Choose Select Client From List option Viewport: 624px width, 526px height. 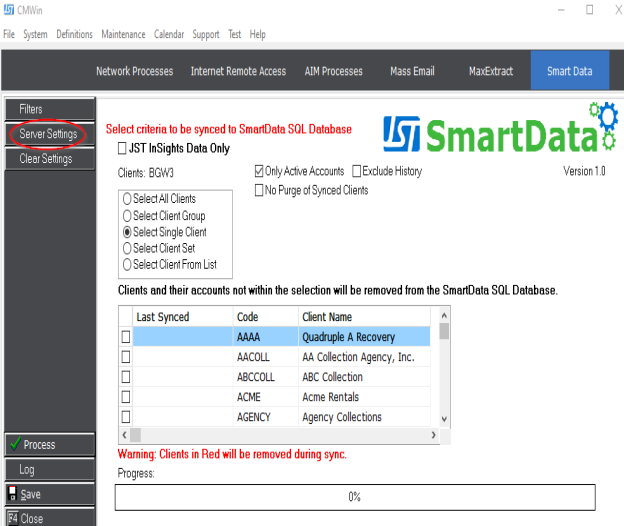pyautogui.click(x=126, y=265)
